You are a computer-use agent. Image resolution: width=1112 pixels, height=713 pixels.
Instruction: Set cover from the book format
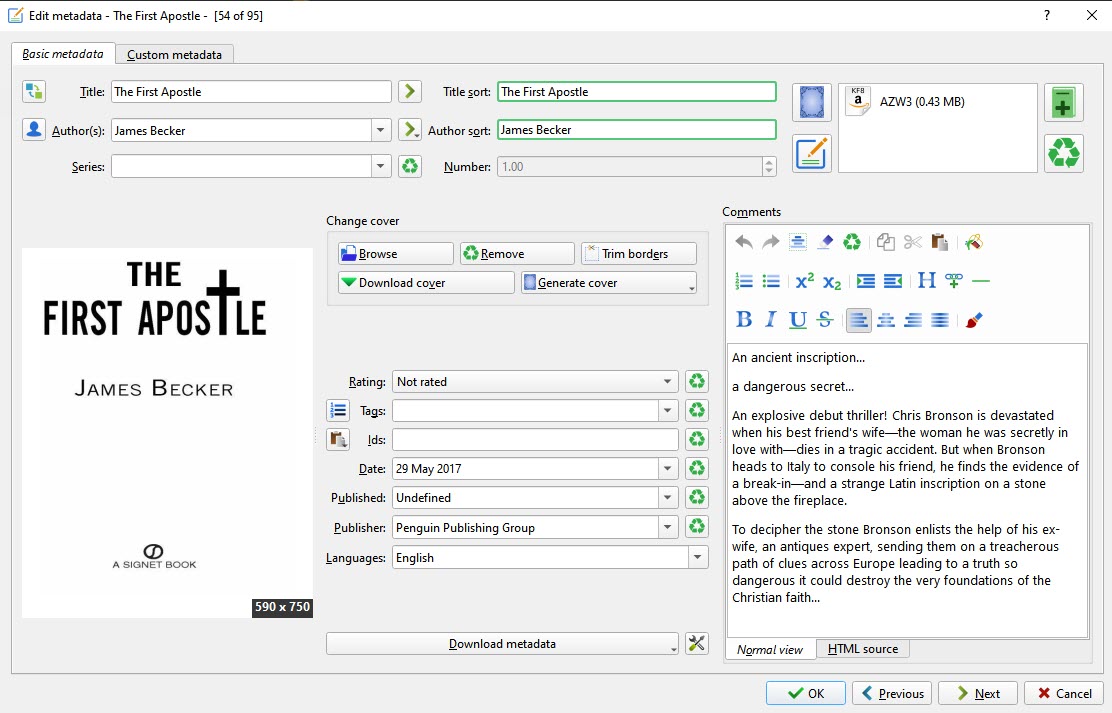point(811,102)
